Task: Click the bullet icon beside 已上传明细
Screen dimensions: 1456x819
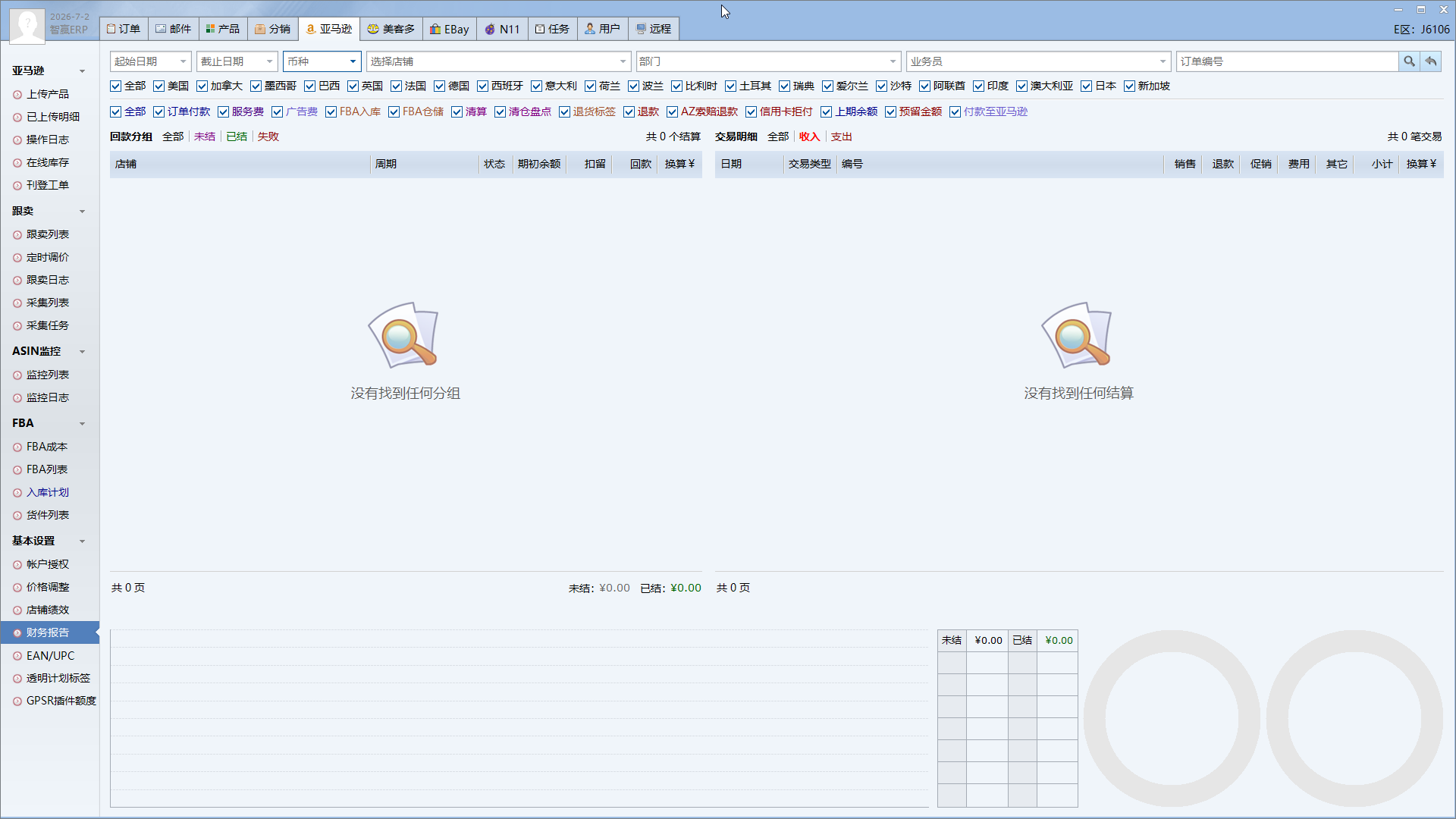Action: coord(17,118)
